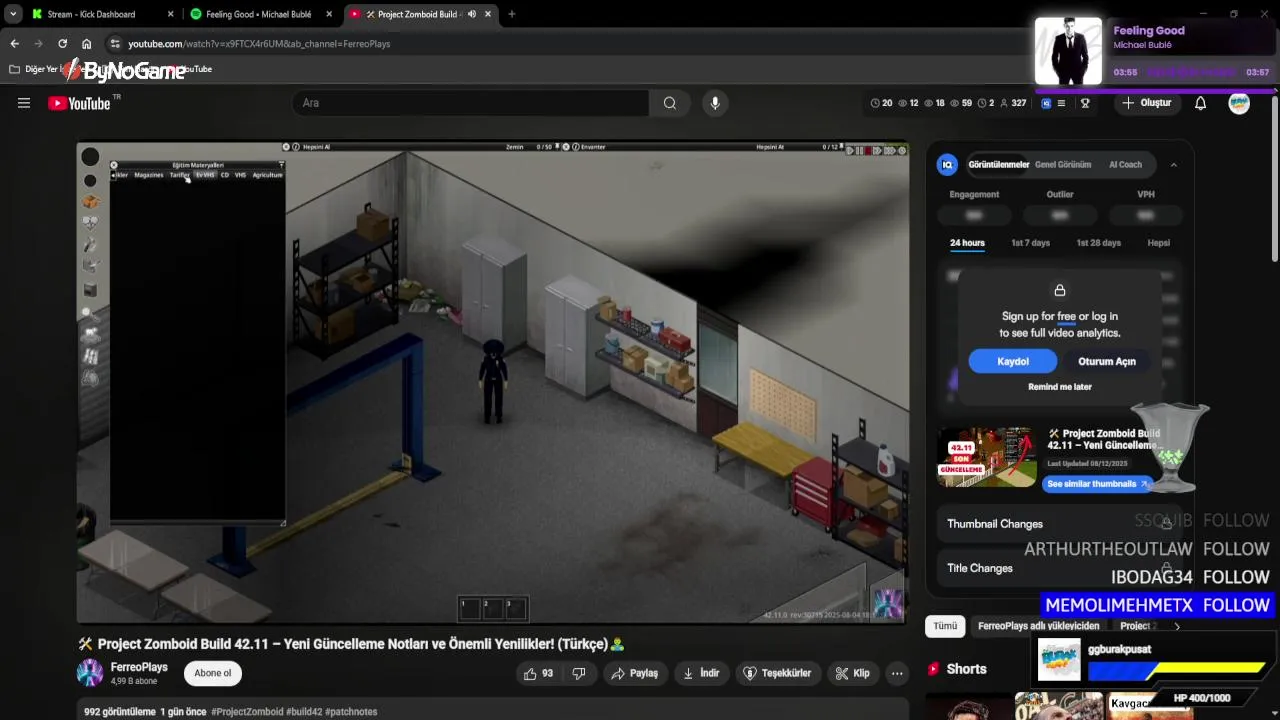Viewport: 1280px width, 720px height.
Task: Open Magazines tab in game panel
Action: [x=149, y=175]
